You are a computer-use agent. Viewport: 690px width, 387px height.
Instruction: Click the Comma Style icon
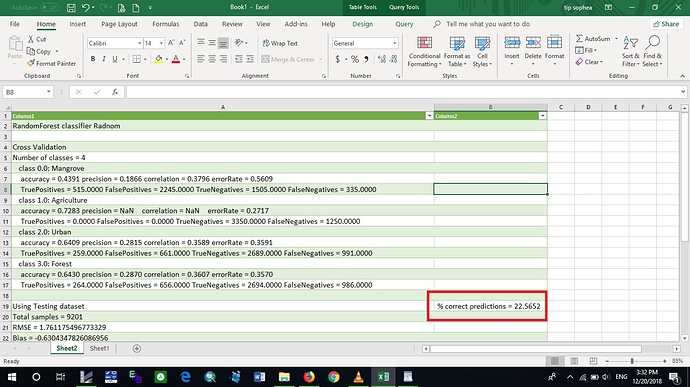click(366, 59)
